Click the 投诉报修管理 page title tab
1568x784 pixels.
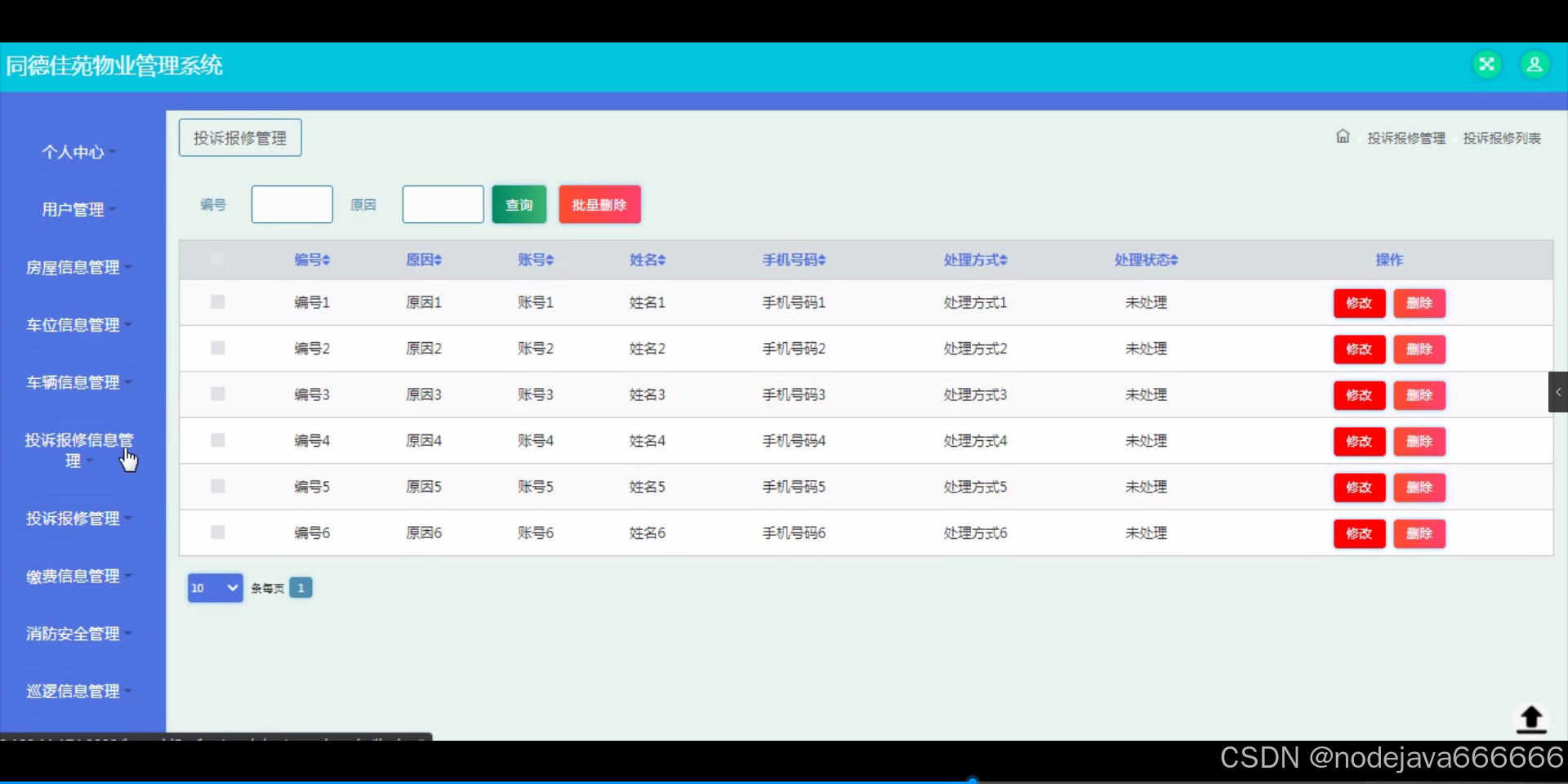[240, 138]
